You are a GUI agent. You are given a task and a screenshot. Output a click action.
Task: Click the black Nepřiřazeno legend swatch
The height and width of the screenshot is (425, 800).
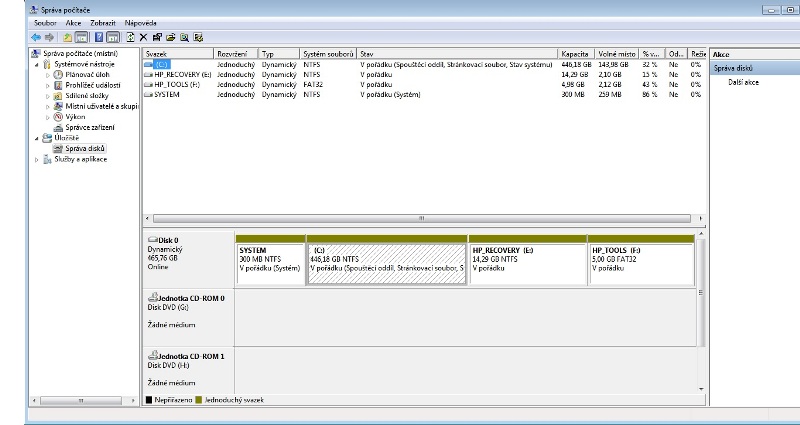pos(148,401)
